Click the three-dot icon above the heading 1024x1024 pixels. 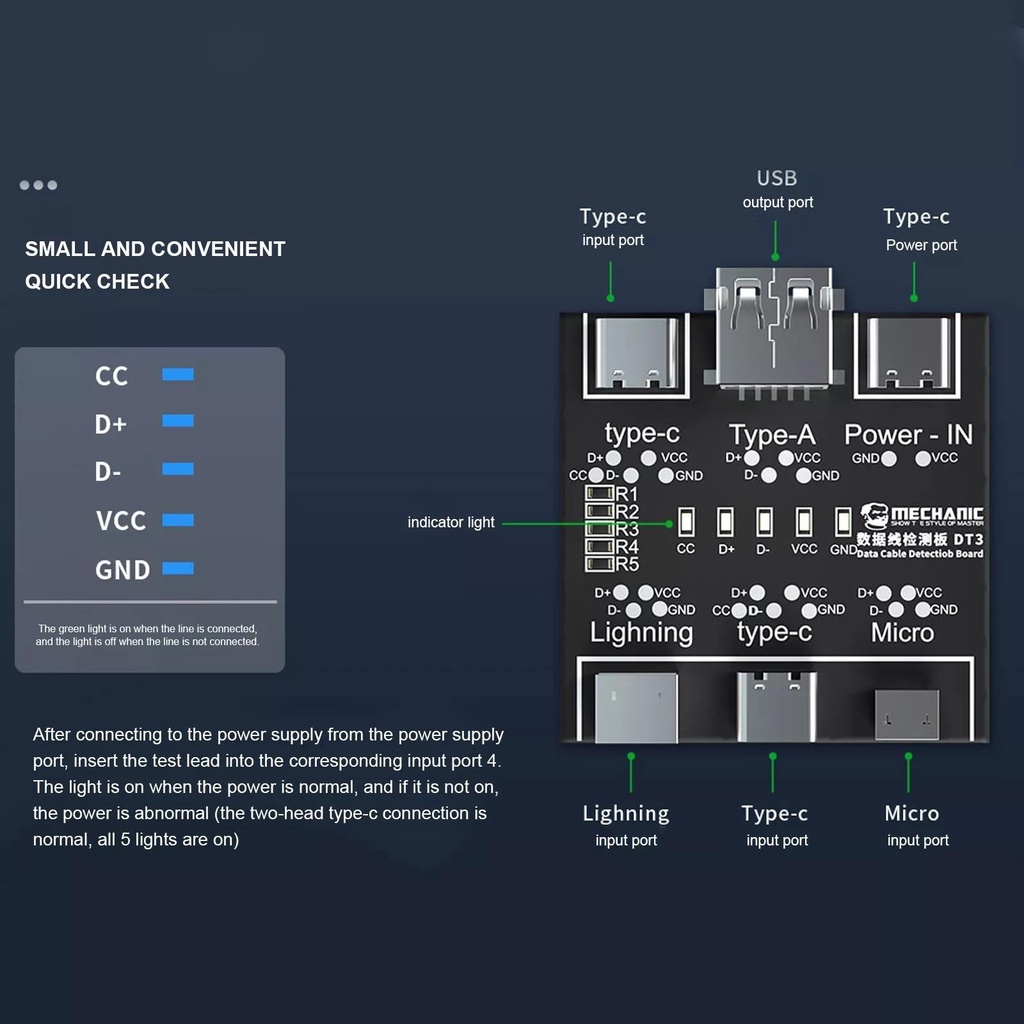tap(39, 185)
